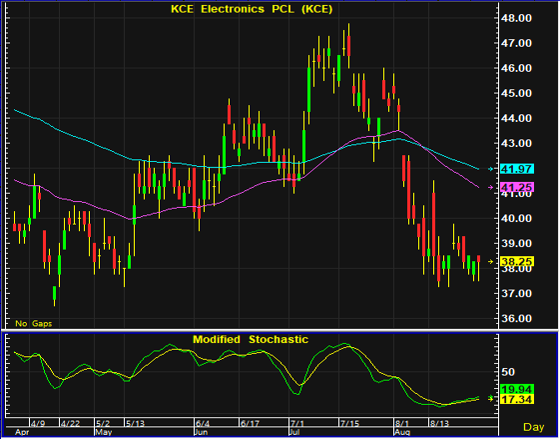
Task: Click the green 19.94 stochastic value label
Action: (517, 389)
